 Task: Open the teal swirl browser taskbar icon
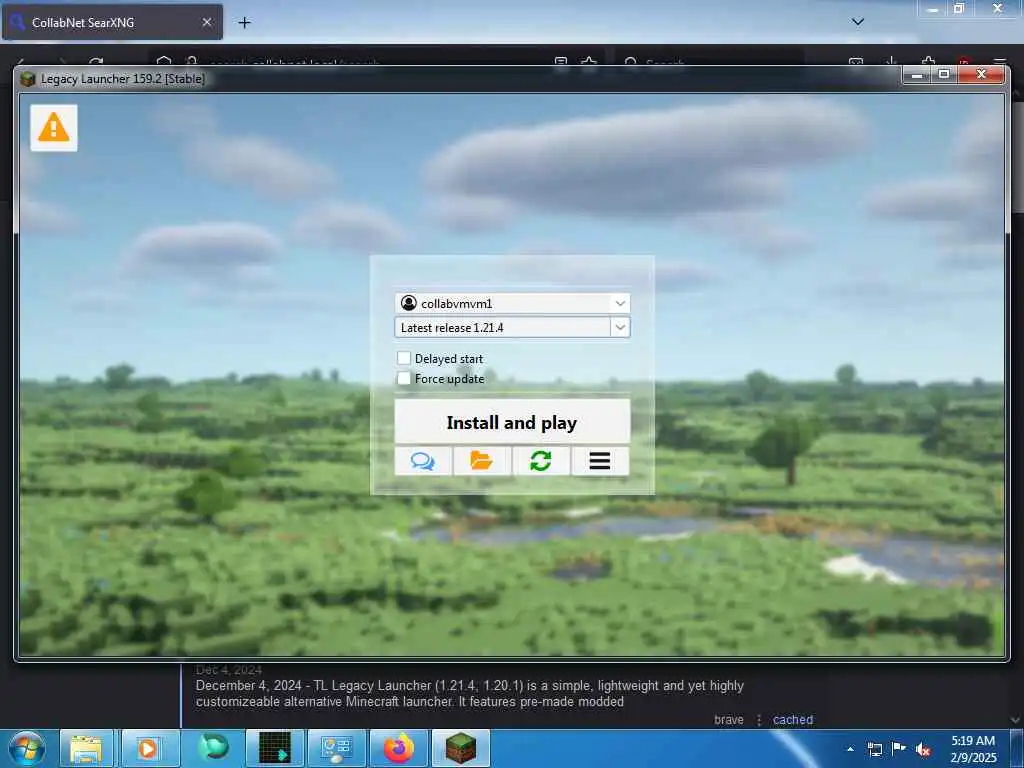point(214,748)
